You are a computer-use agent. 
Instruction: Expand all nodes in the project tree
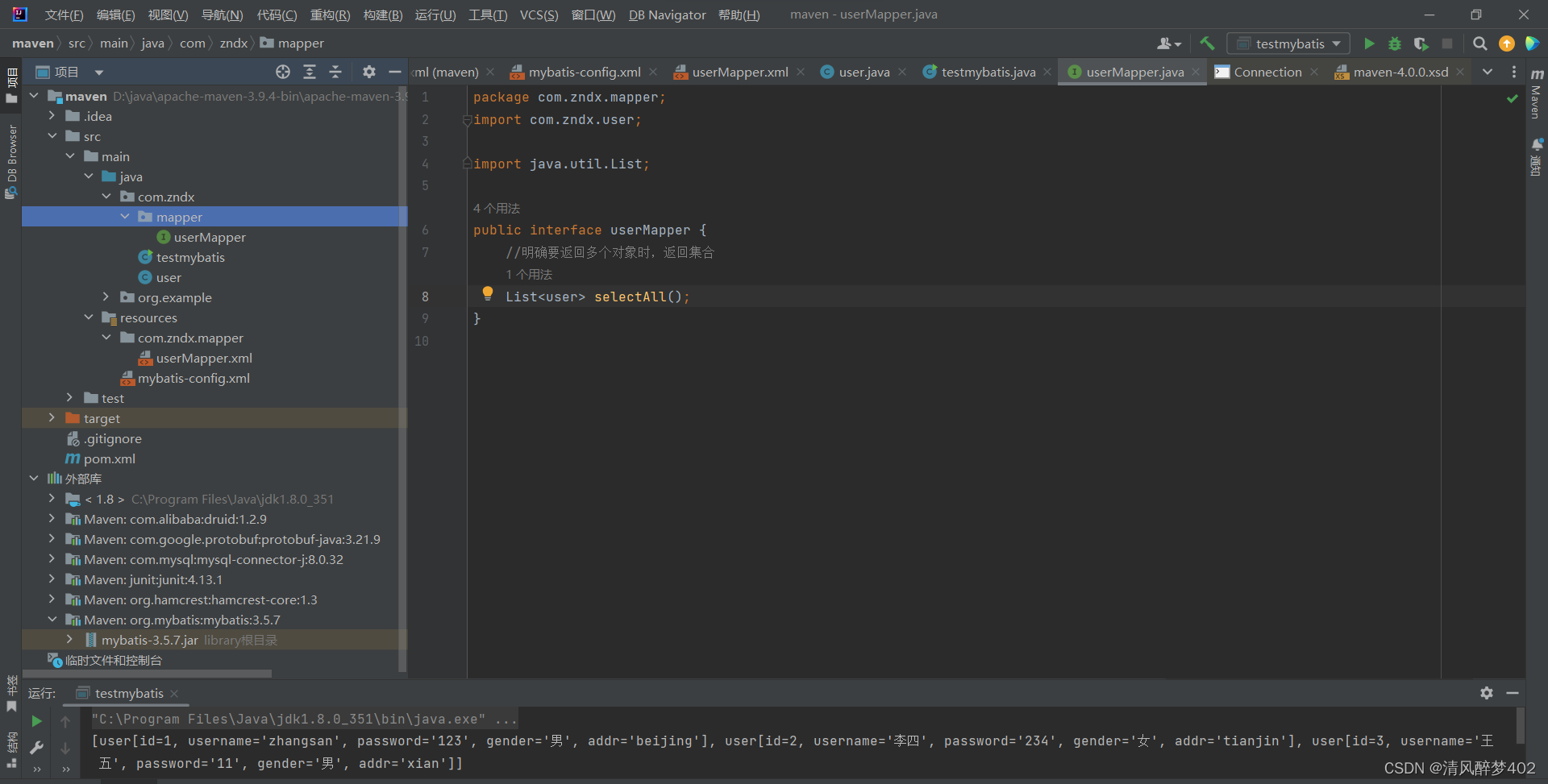point(310,72)
